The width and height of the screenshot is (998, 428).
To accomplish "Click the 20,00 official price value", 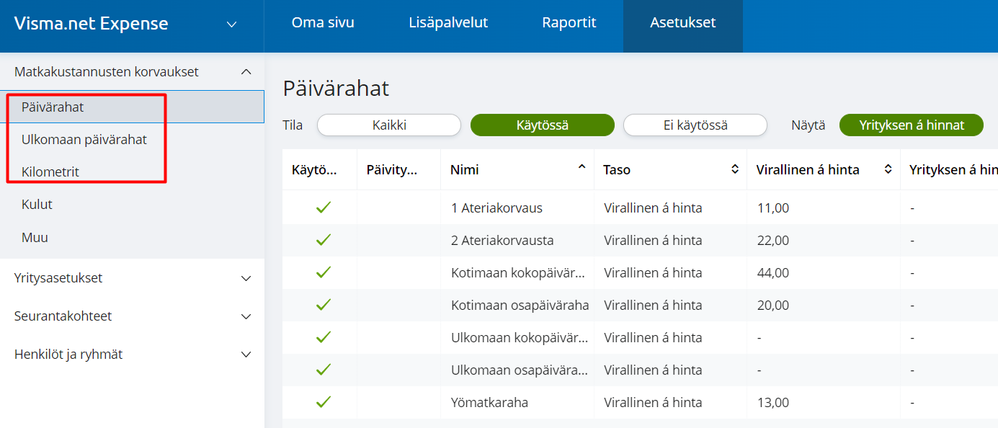I will coord(773,306).
